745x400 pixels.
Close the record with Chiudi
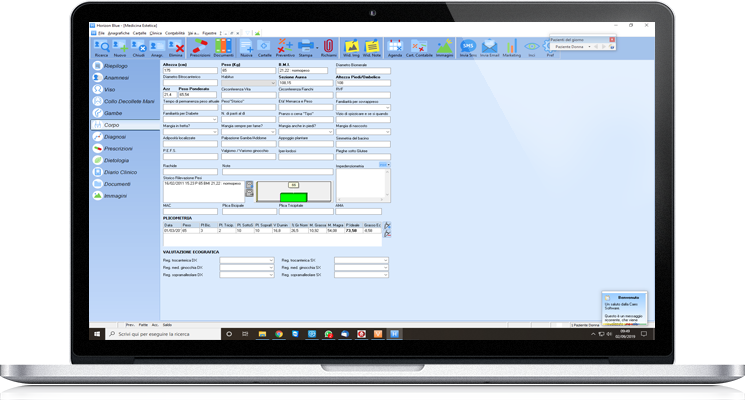pos(138,48)
